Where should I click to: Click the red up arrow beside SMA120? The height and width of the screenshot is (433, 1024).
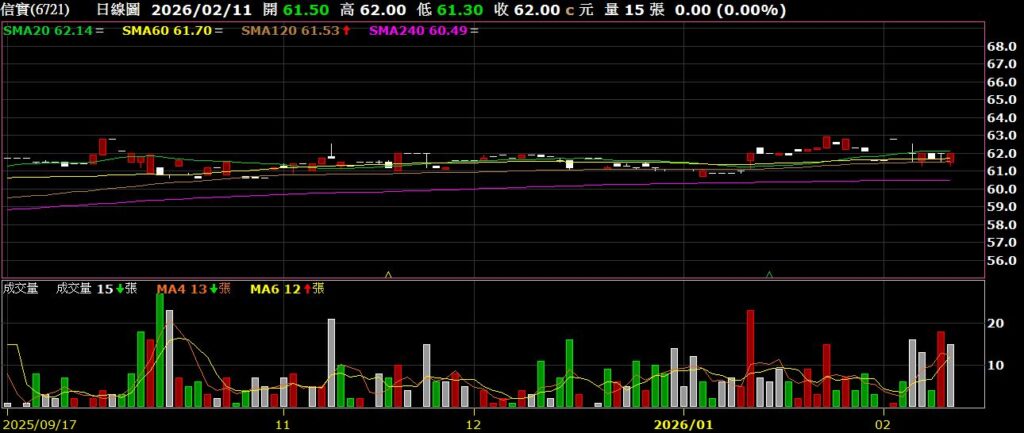(345, 31)
